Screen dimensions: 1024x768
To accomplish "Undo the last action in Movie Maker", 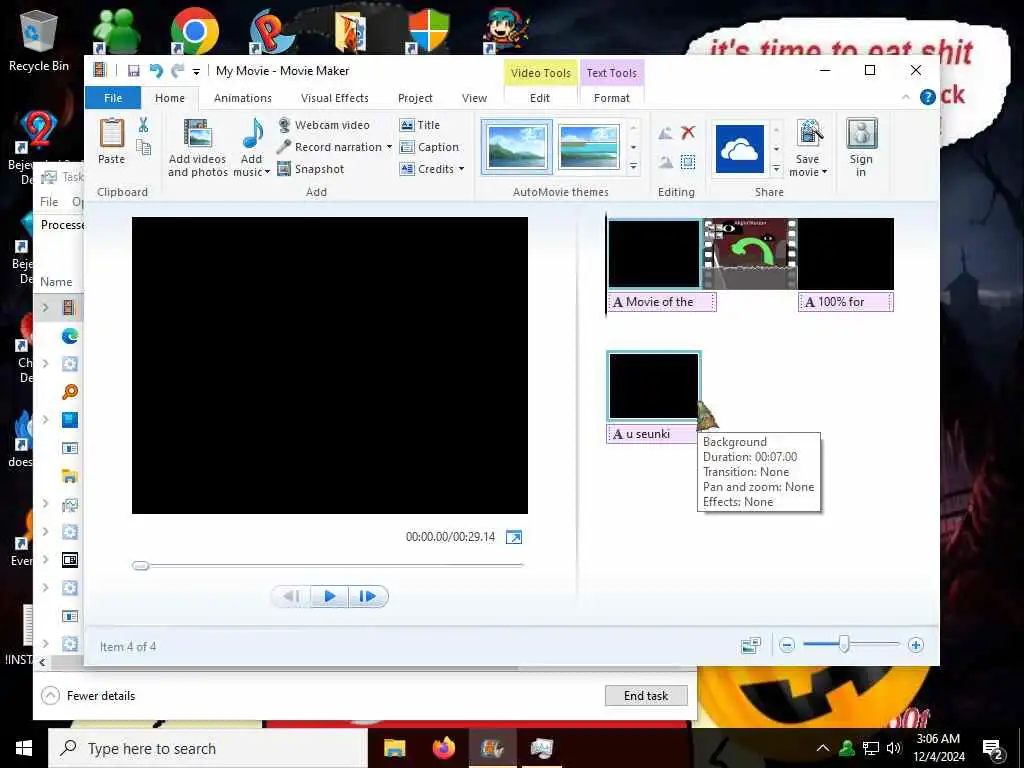I will tap(155, 71).
